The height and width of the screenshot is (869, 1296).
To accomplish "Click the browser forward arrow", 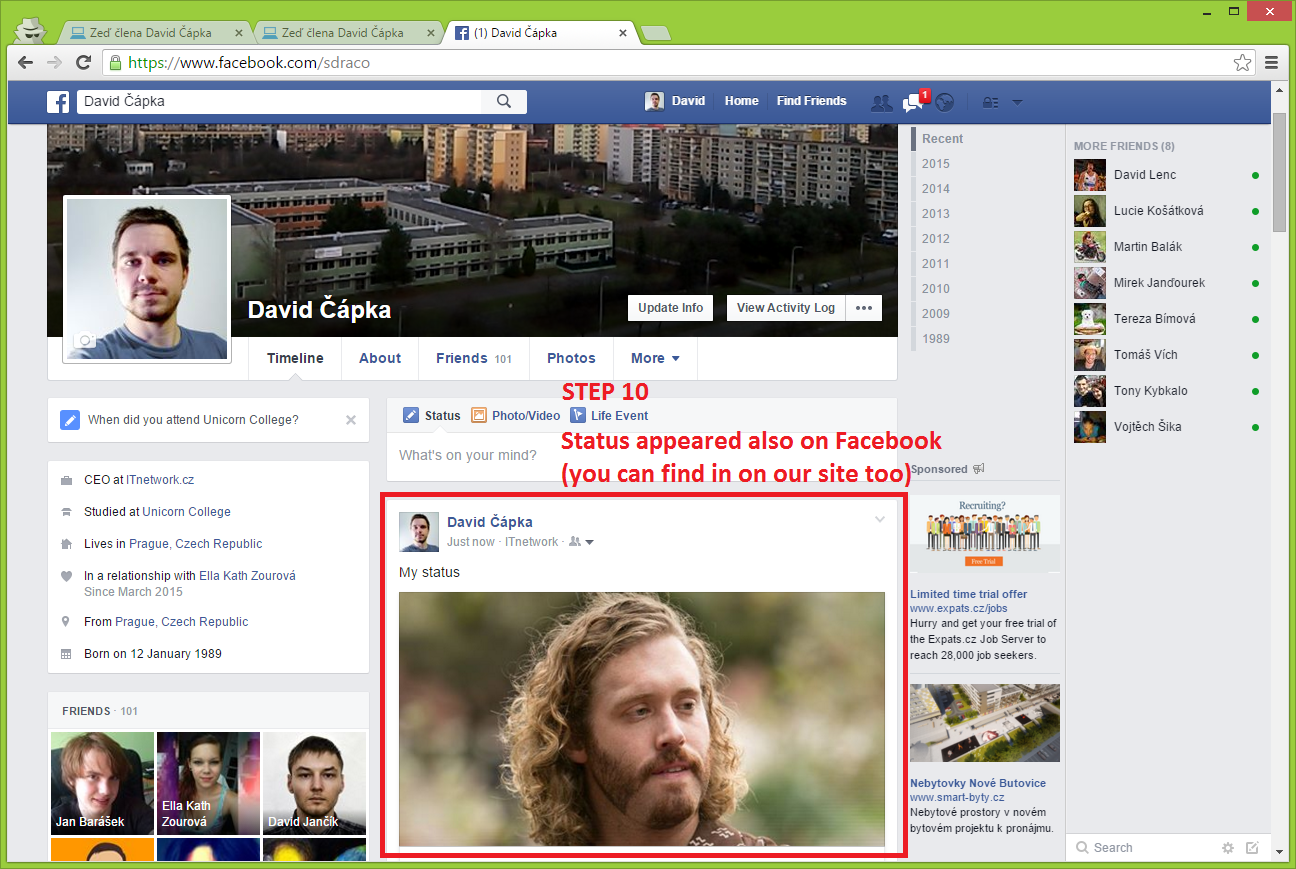I will (55, 62).
